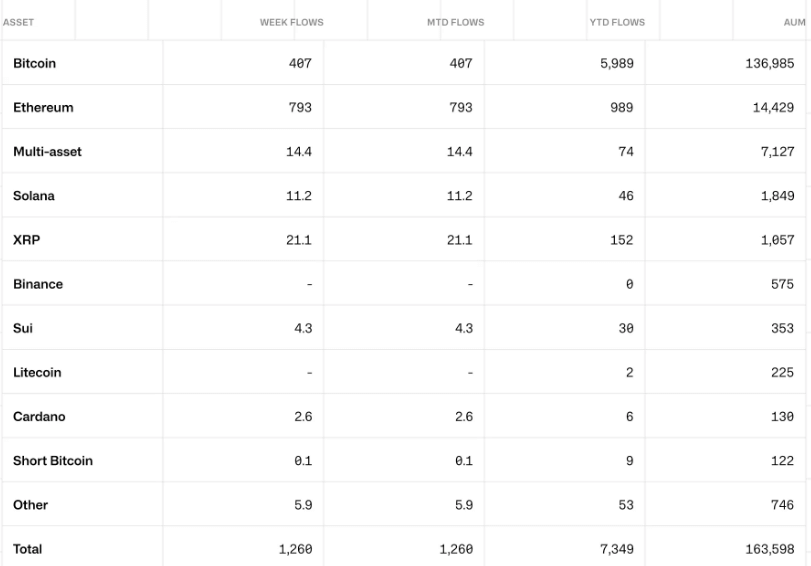
Task: Select the Litecoin row label
Action: [37, 372]
